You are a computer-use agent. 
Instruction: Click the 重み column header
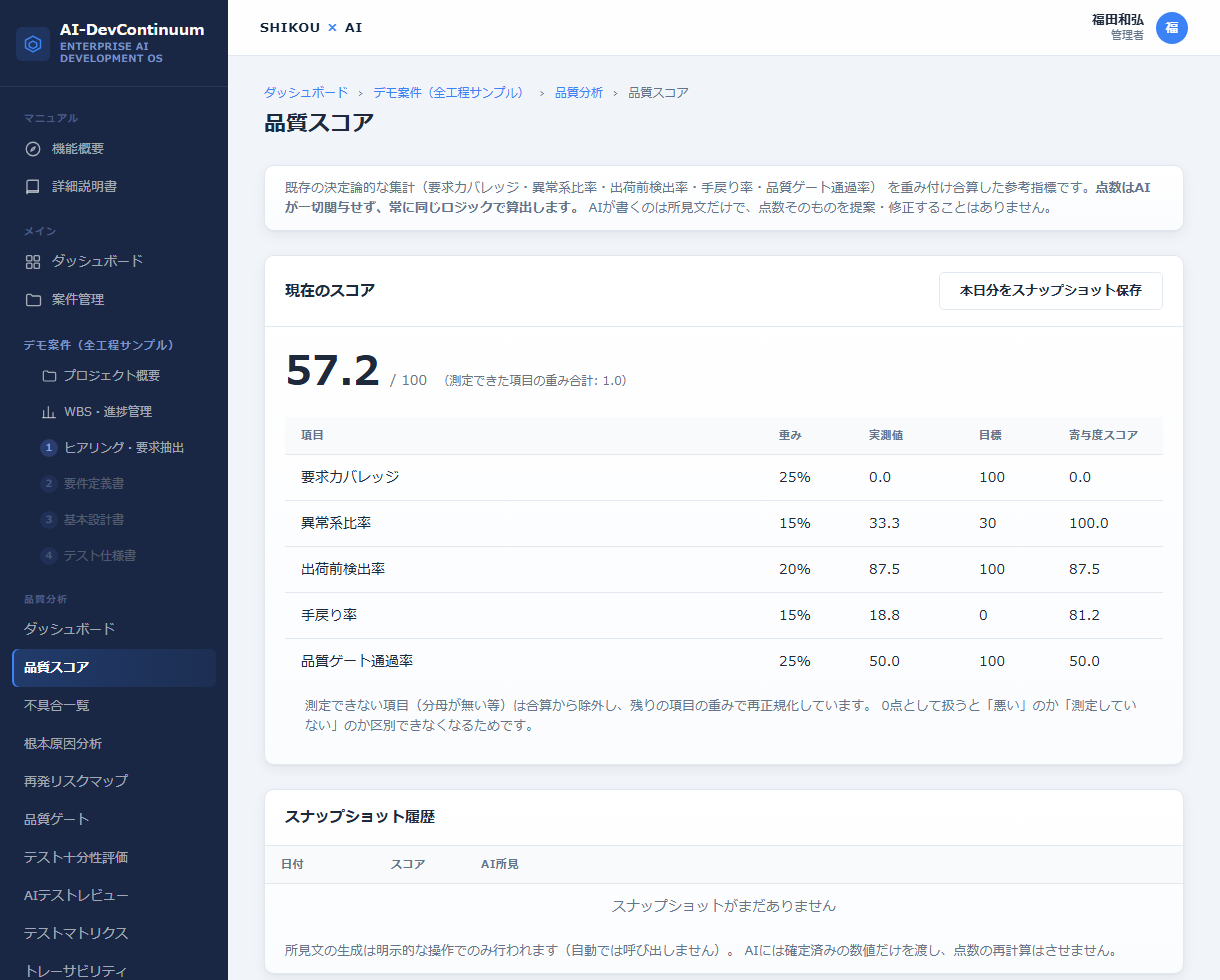coord(790,435)
